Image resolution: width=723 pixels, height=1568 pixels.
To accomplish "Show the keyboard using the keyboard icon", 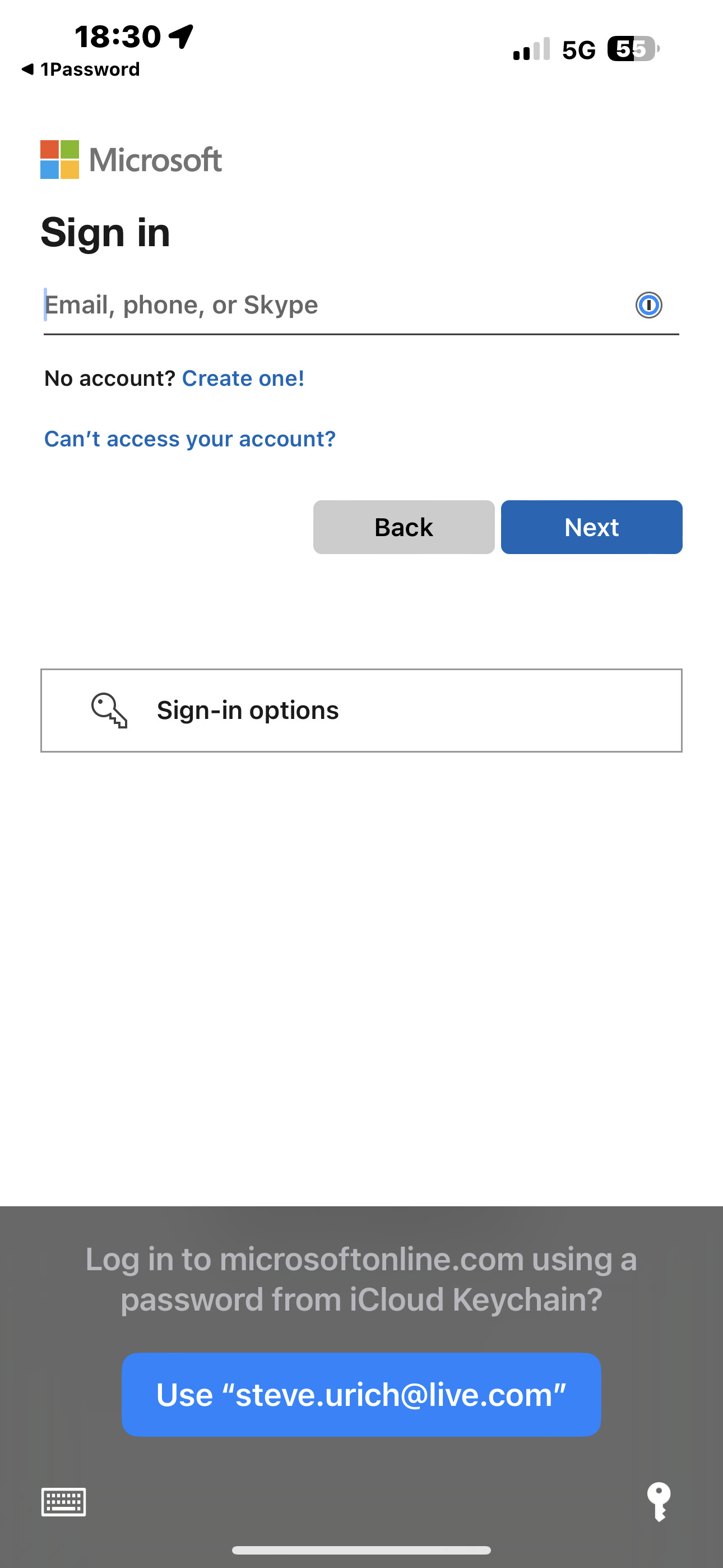I will (63, 1502).
